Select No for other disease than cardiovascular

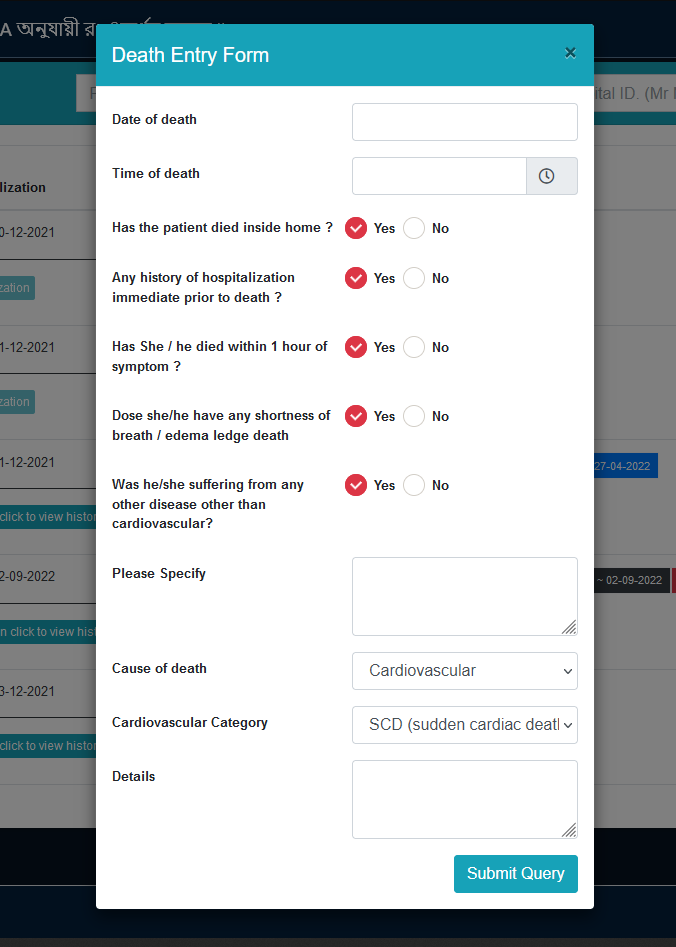(414, 485)
